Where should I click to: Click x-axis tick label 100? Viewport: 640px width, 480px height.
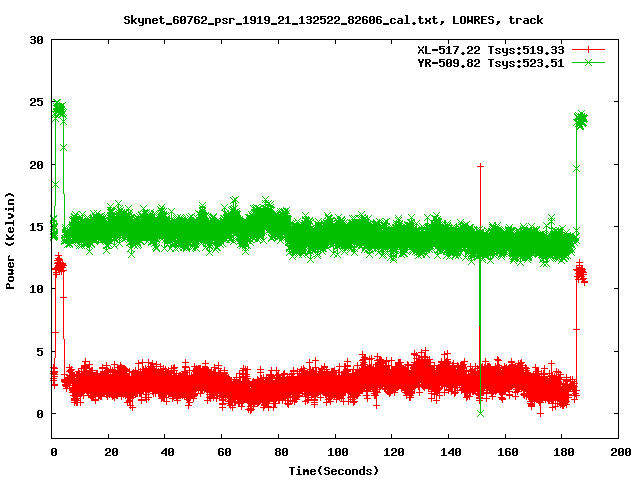coord(338,452)
